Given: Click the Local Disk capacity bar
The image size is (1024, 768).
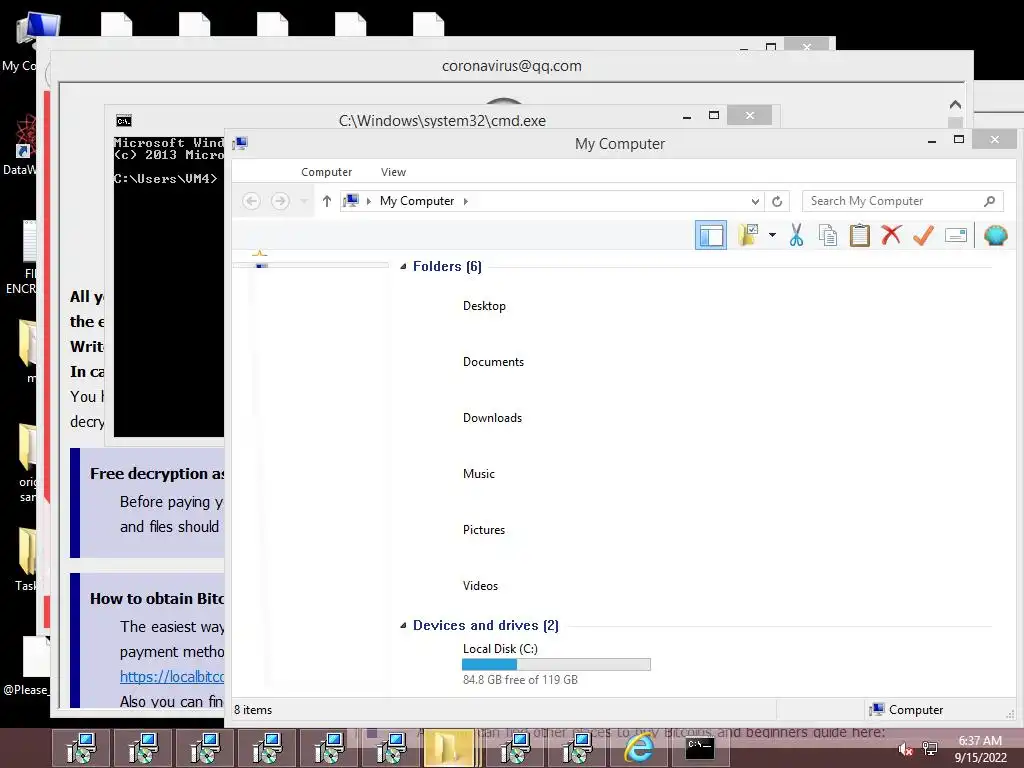Looking at the screenshot, I should [556, 665].
